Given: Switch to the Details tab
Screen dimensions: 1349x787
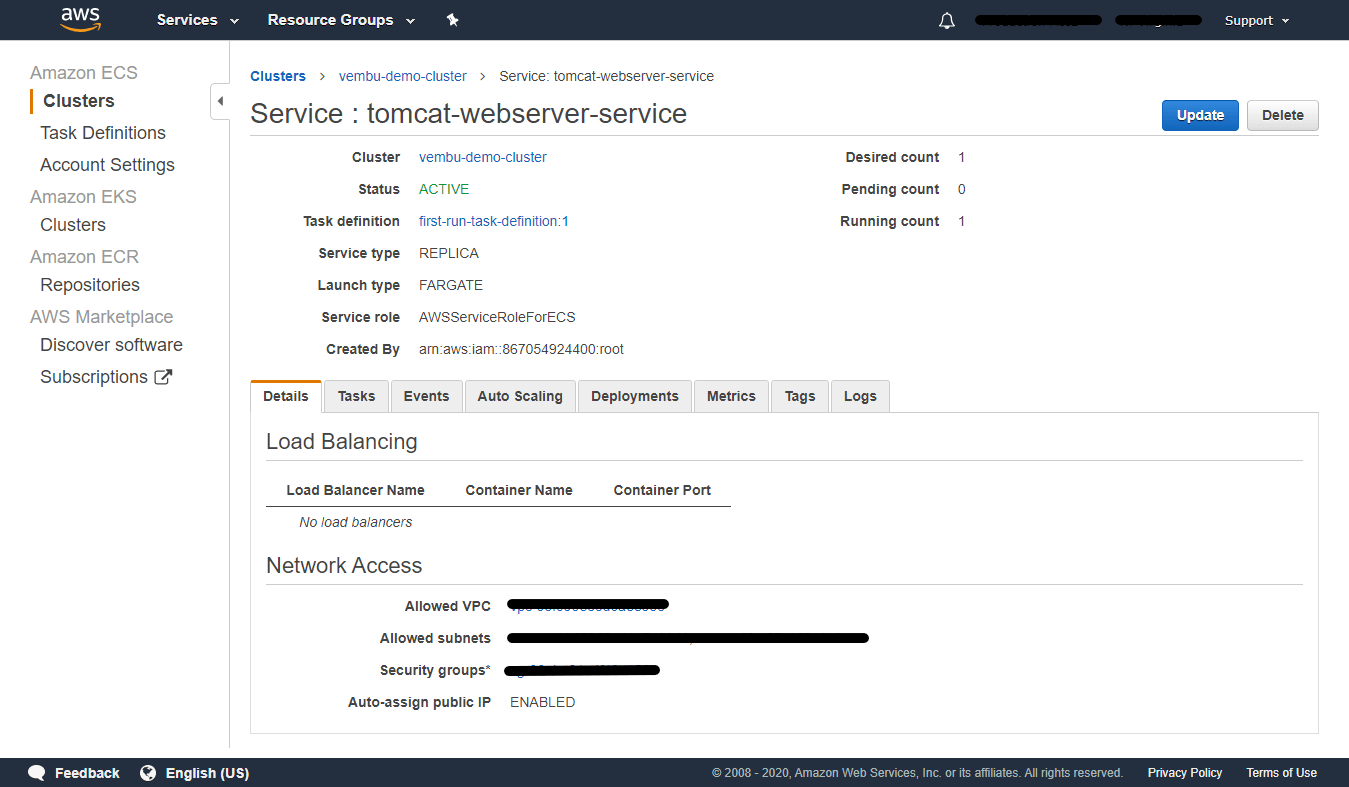Looking at the screenshot, I should pyautogui.click(x=286, y=396).
